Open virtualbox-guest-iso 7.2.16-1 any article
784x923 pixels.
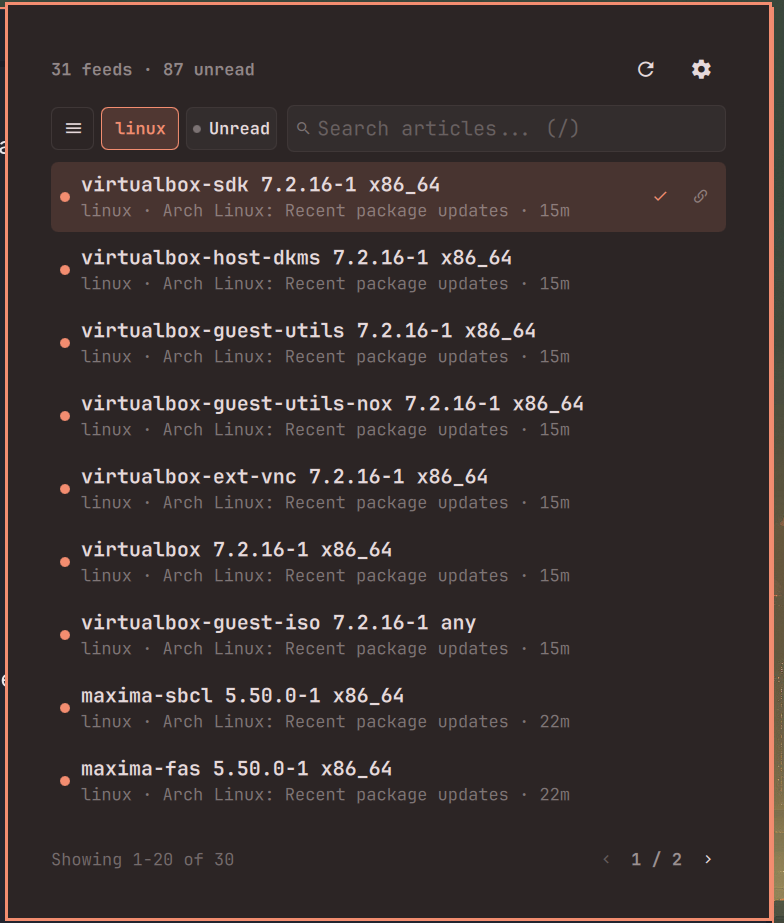click(x=388, y=635)
